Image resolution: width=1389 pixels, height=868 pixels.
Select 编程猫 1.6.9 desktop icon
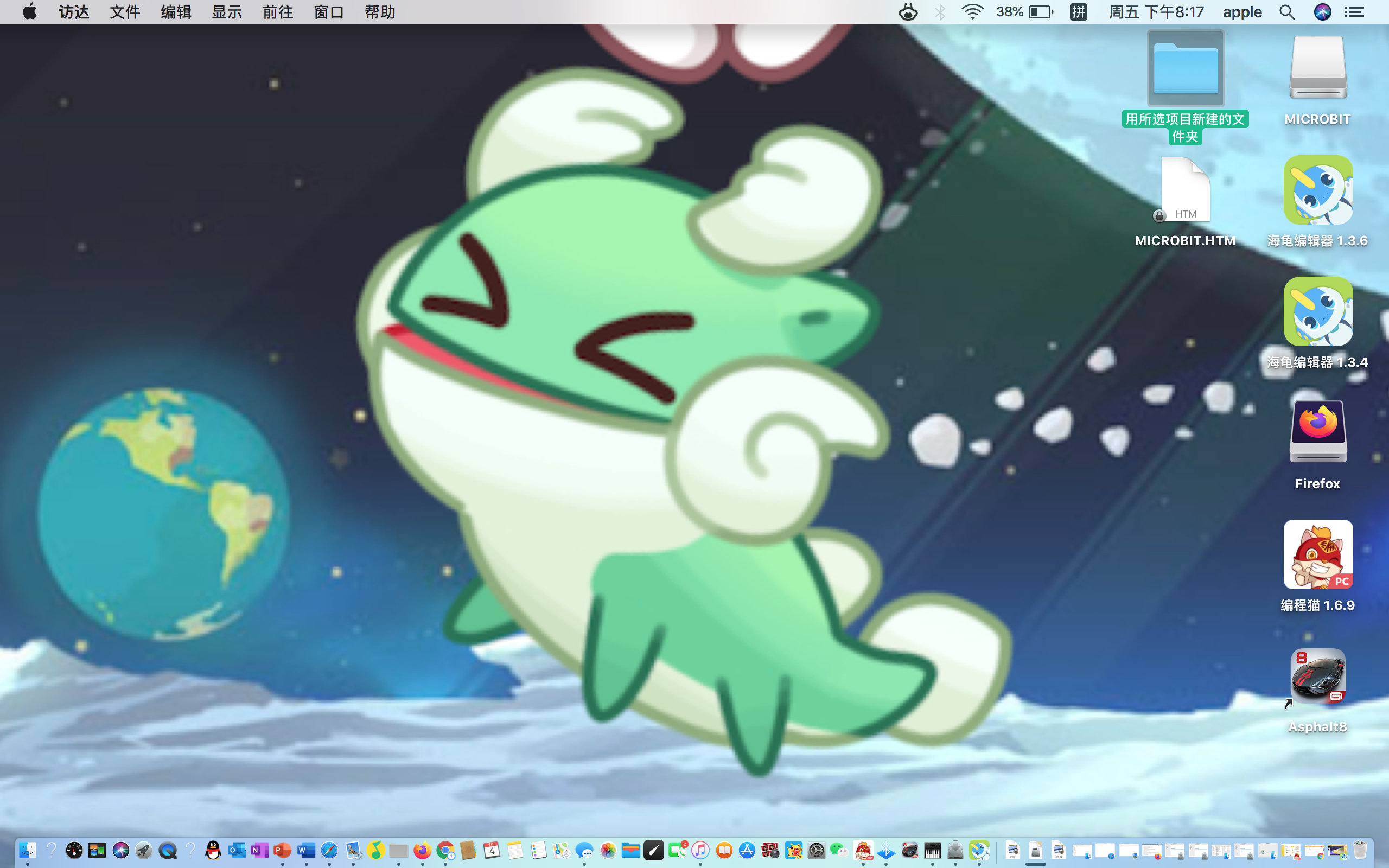click(x=1318, y=554)
